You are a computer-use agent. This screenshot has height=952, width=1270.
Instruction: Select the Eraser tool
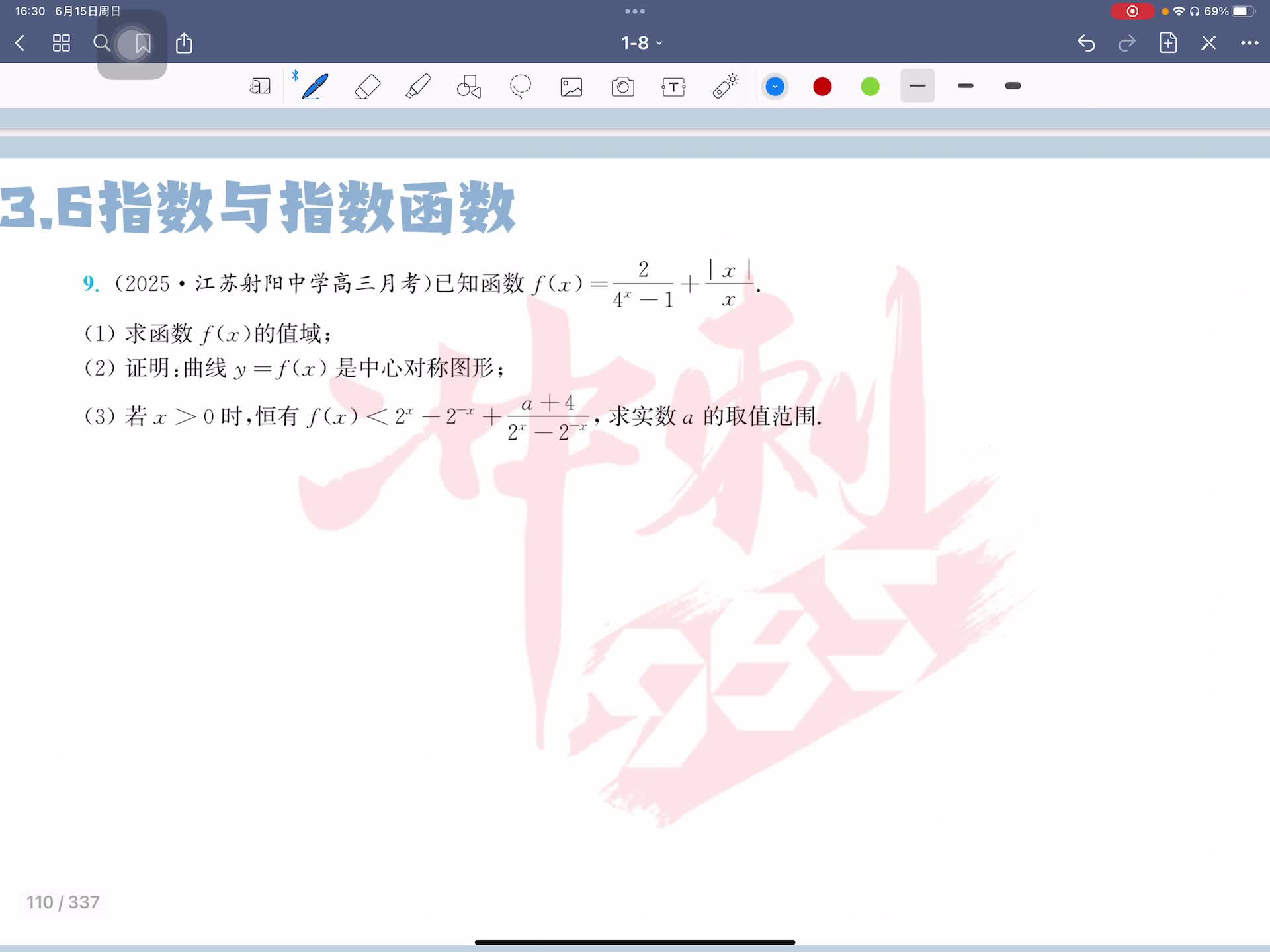tap(367, 87)
